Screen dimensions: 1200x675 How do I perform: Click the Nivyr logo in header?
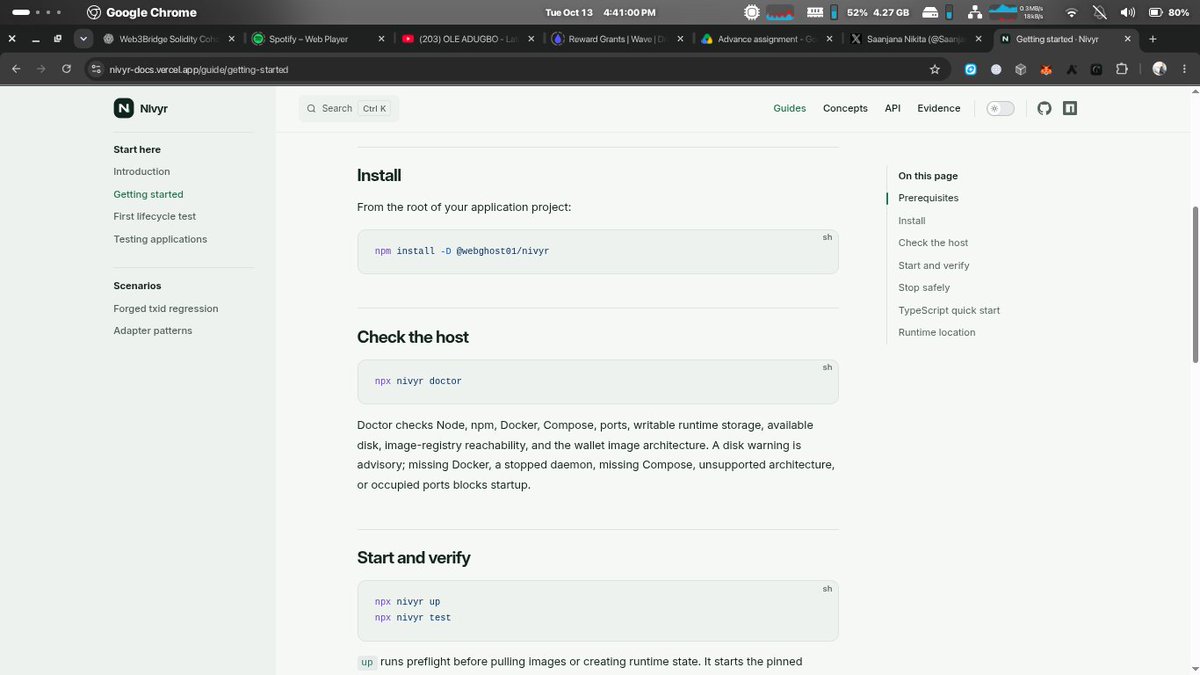coord(140,108)
